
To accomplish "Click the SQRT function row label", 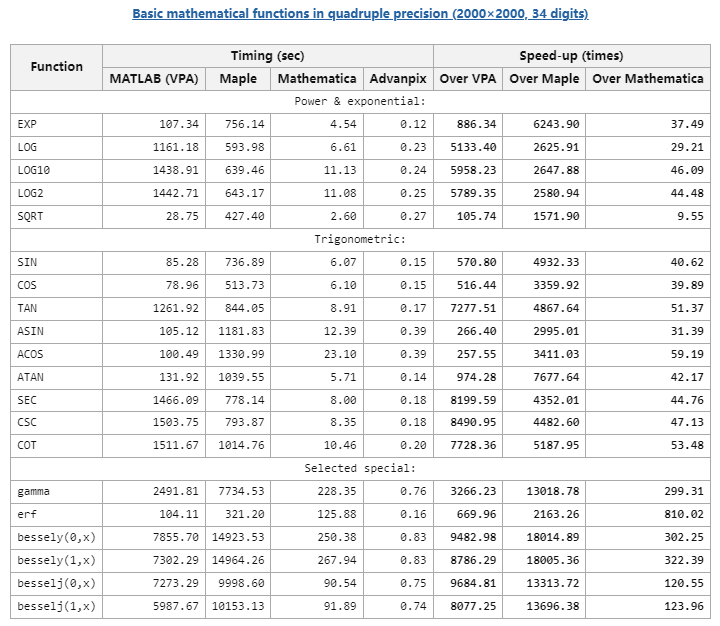I will coord(30,216).
